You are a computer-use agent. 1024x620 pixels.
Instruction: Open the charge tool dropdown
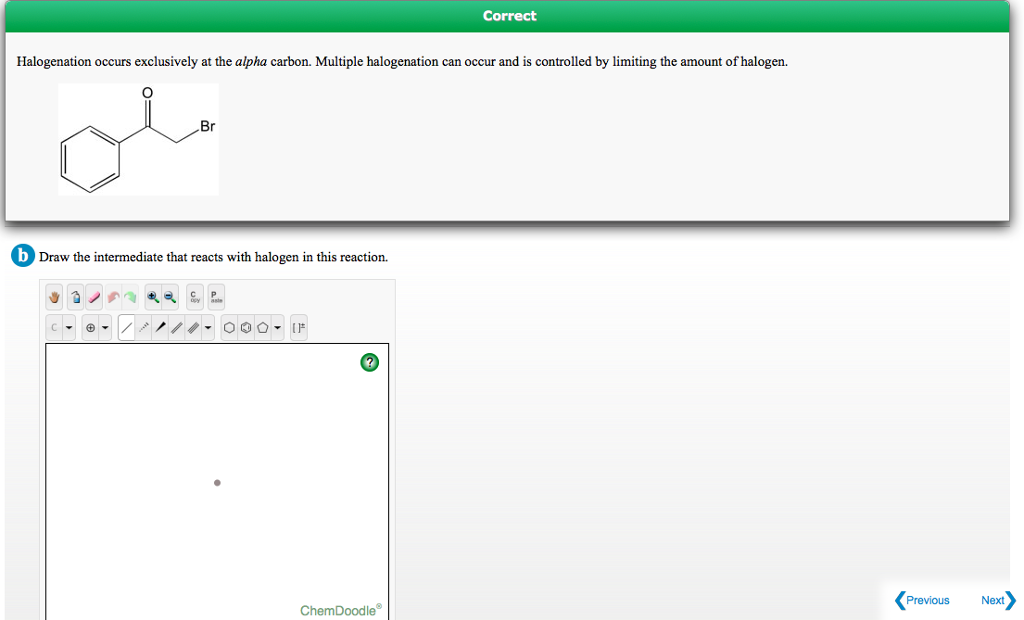(x=105, y=326)
